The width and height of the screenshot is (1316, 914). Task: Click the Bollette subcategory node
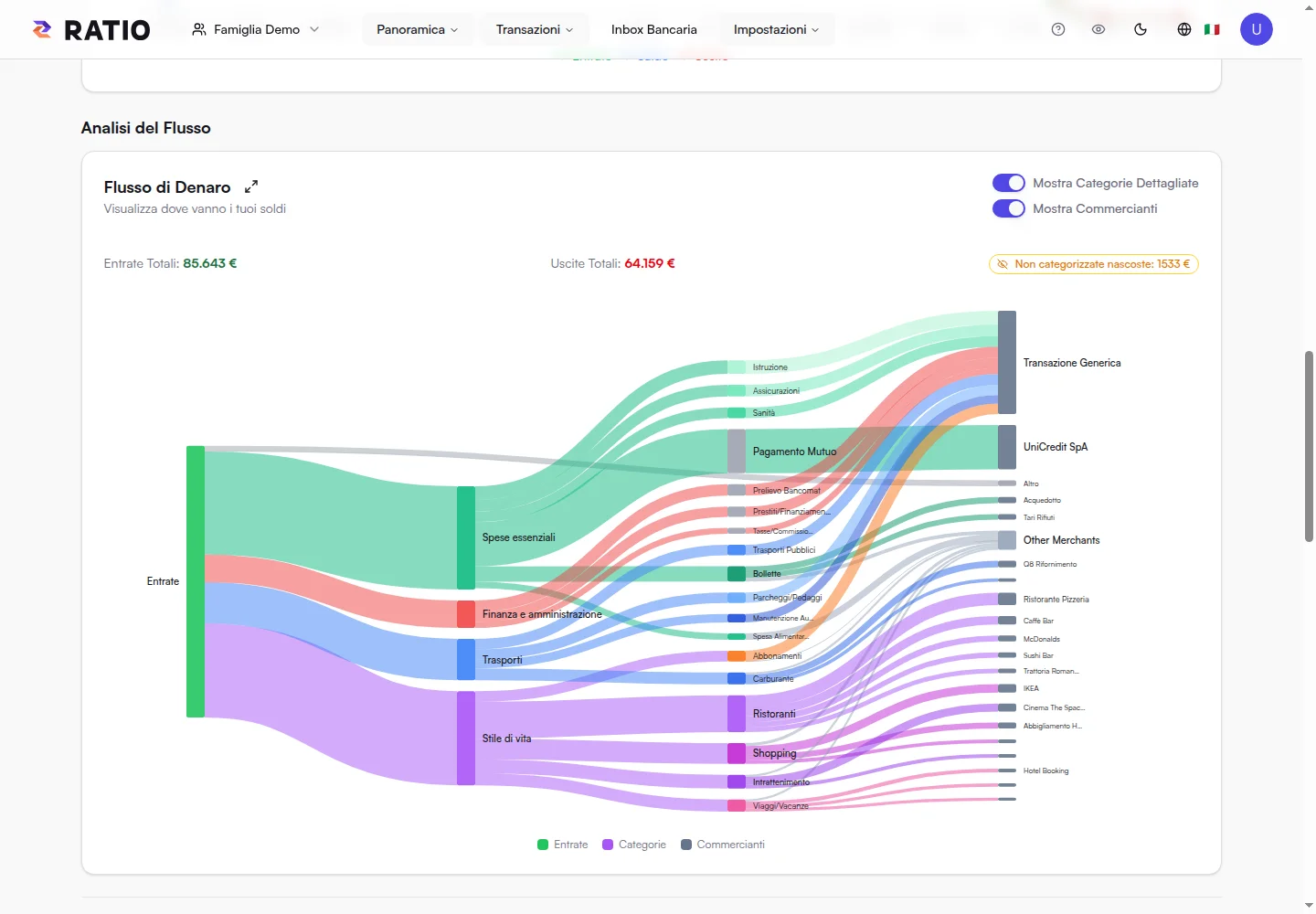737,574
